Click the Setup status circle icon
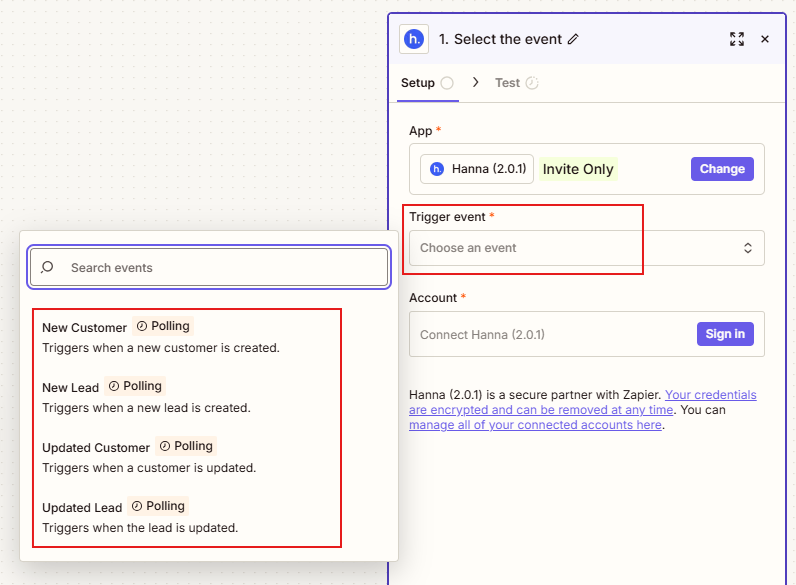Viewport: 796px width, 585px height. pos(447,83)
